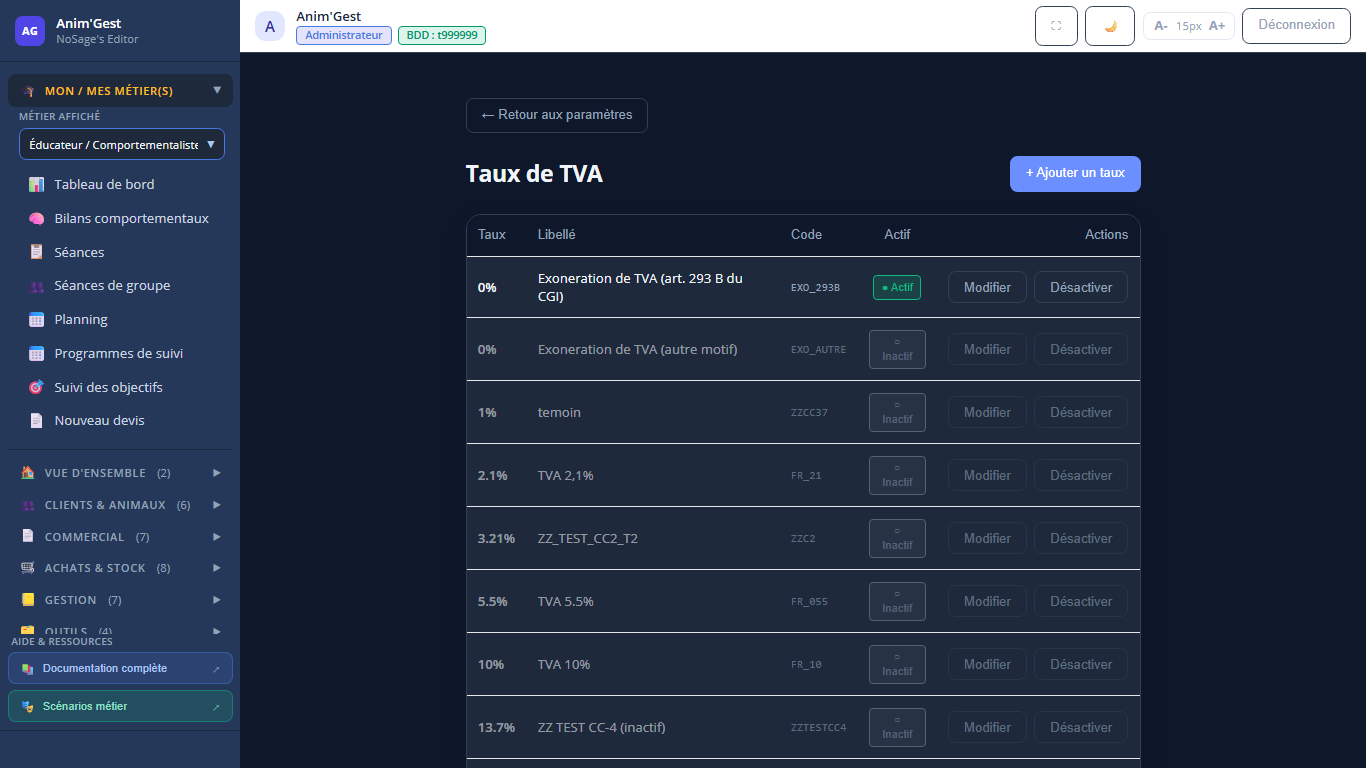The image size is (1366, 768).
Task: Click the calendar icon beside Planning
Action: pos(36,320)
